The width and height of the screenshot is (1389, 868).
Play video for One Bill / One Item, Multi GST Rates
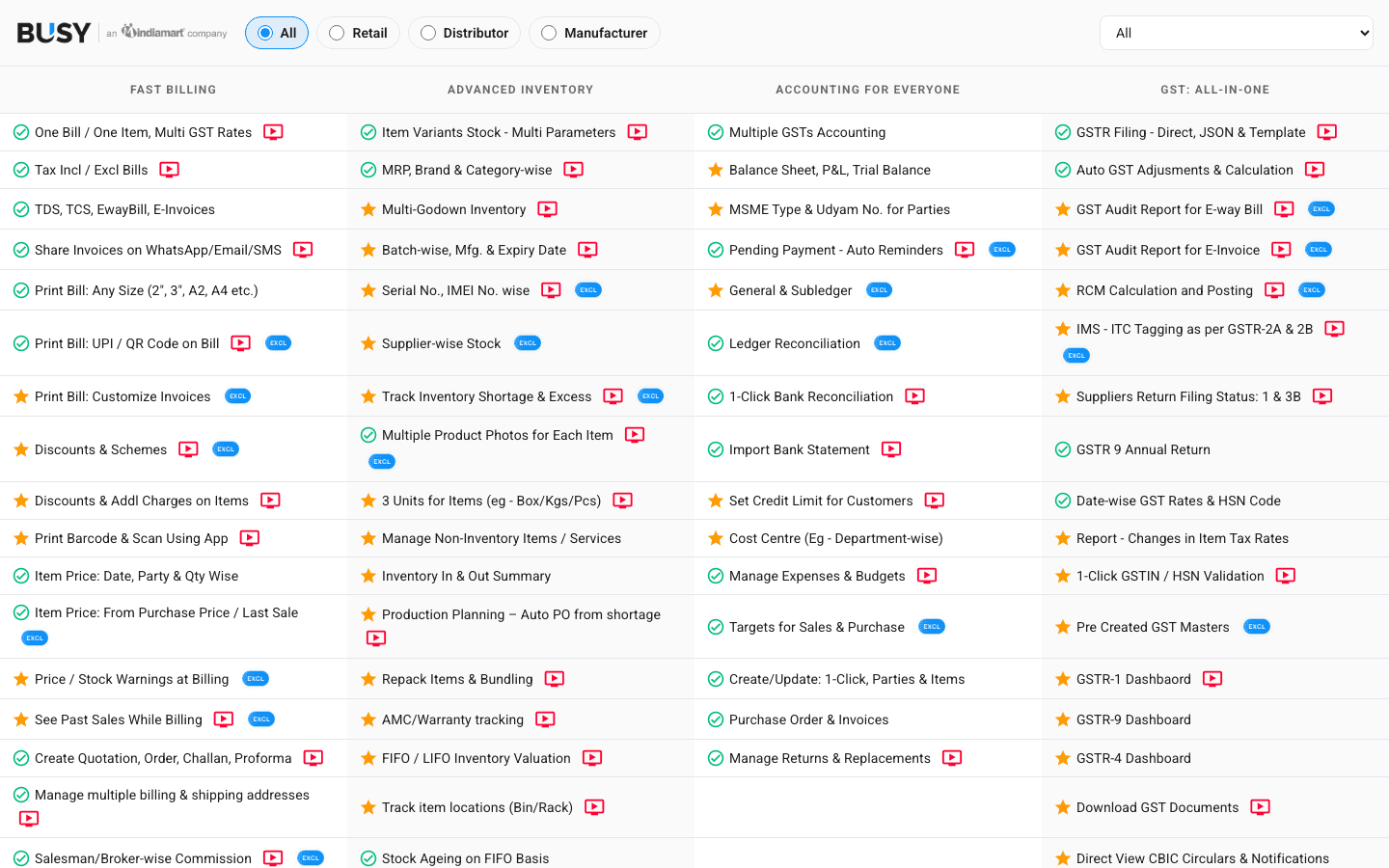click(x=274, y=132)
